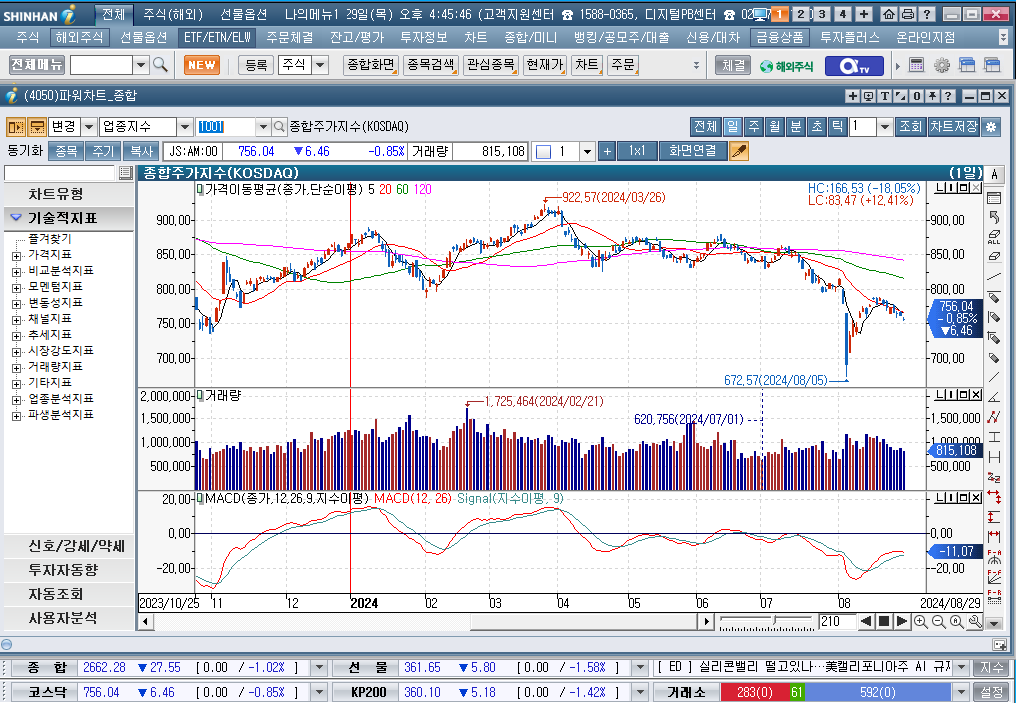Toggle the bottom panel layout icon beside 변경
The height and width of the screenshot is (703, 1016).
(x=37, y=126)
